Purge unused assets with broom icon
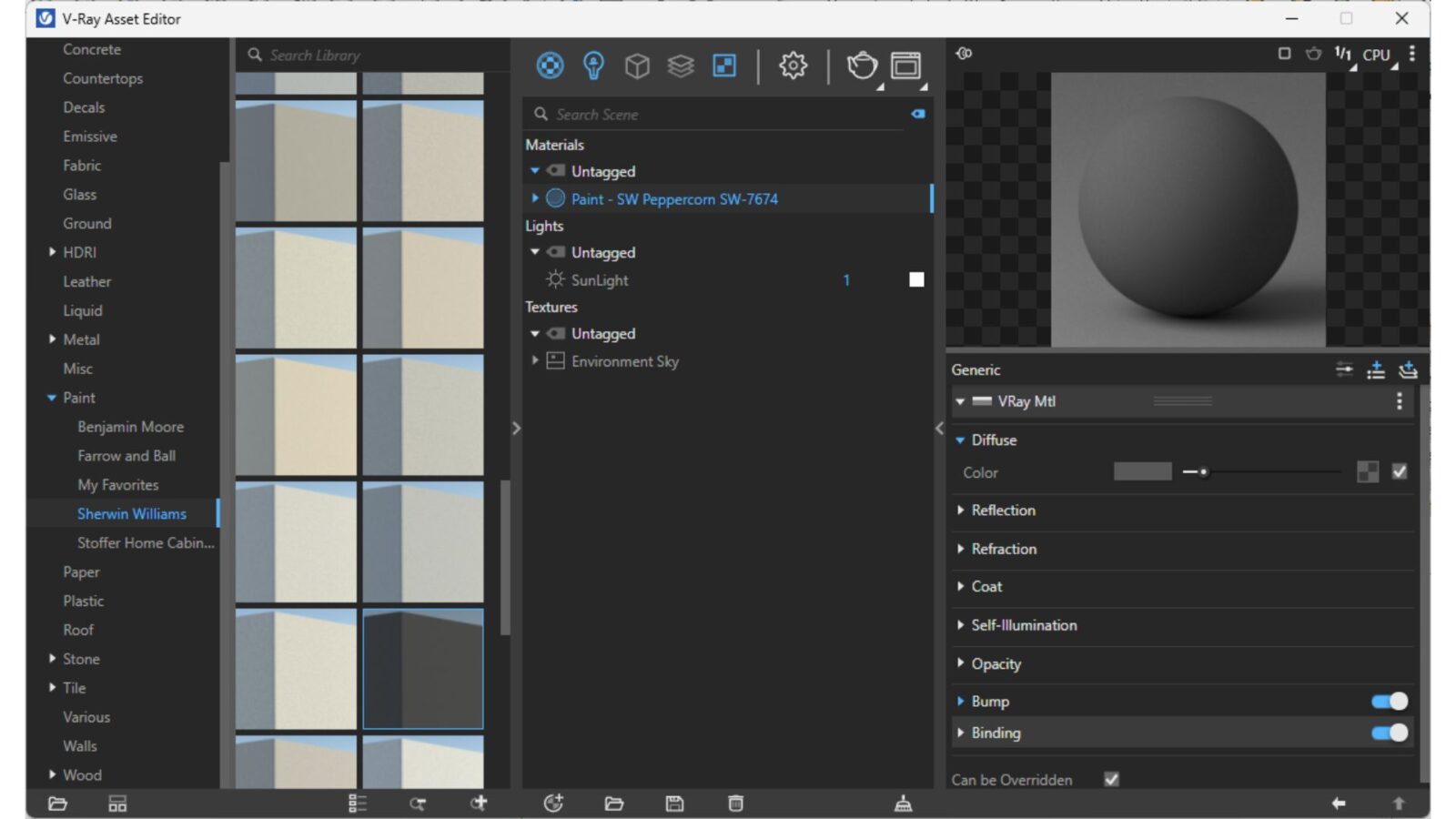 pyautogui.click(x=905, y=804)
